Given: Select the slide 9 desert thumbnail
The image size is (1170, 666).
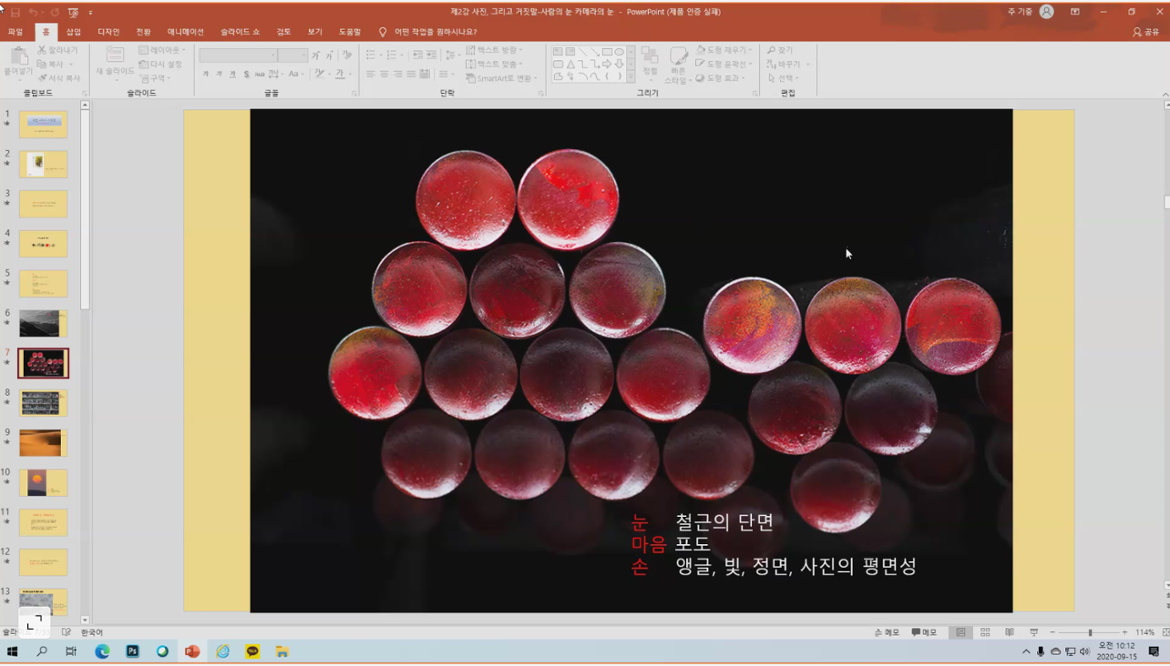Looking at the screenshot, I should [x=43, y=443].
